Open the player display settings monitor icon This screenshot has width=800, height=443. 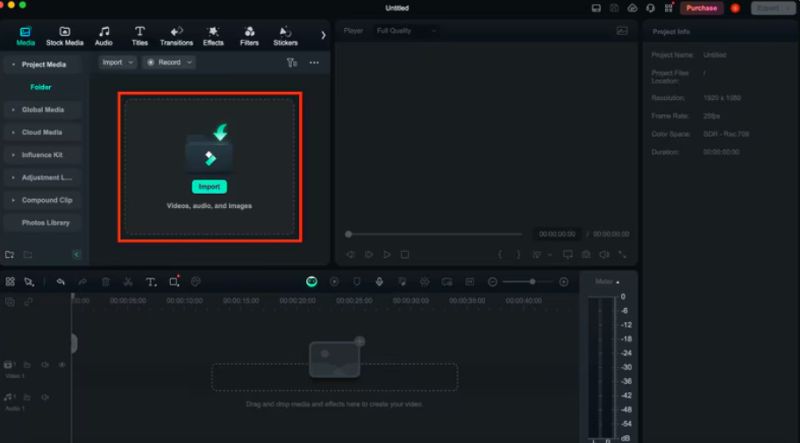[567, 254]
